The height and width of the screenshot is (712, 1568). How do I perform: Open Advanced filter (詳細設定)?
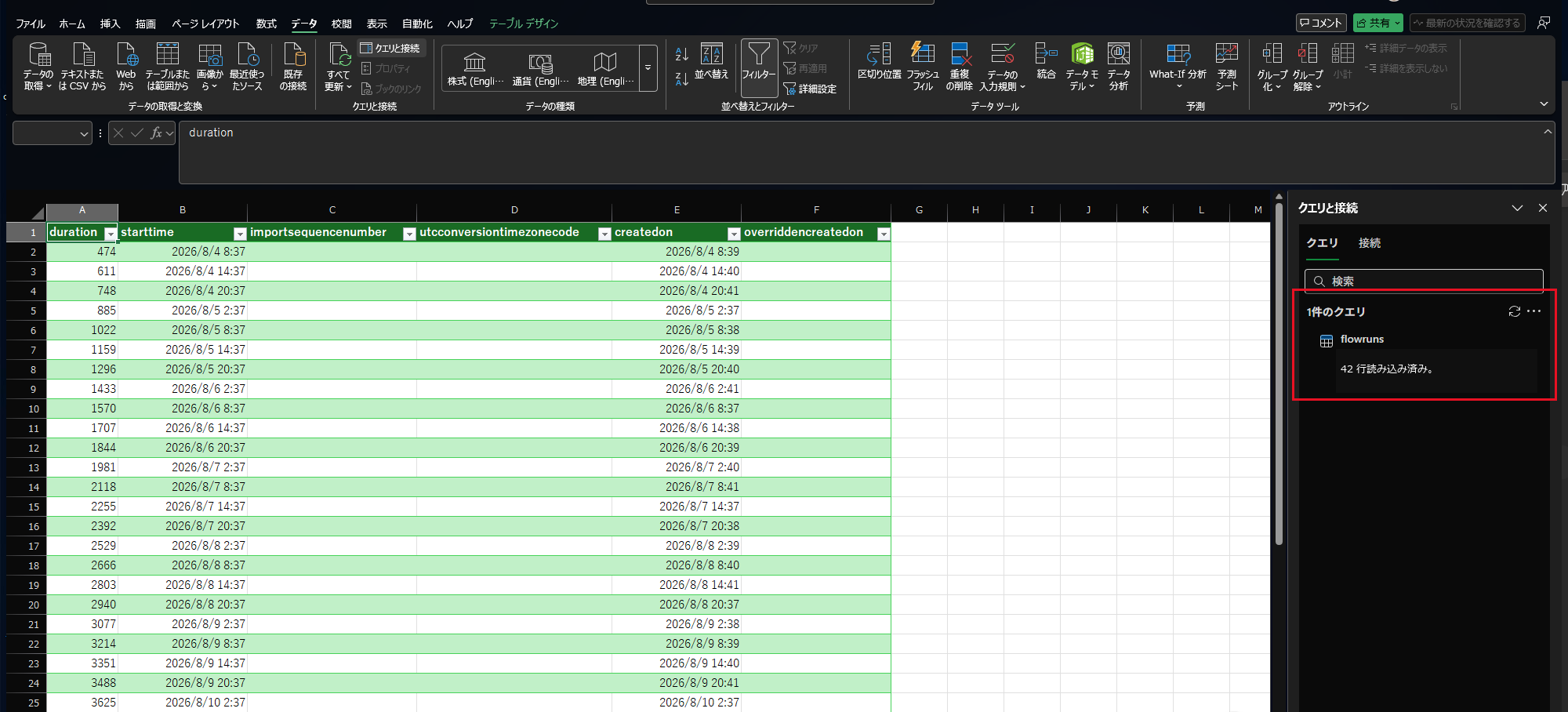point(810,89)
